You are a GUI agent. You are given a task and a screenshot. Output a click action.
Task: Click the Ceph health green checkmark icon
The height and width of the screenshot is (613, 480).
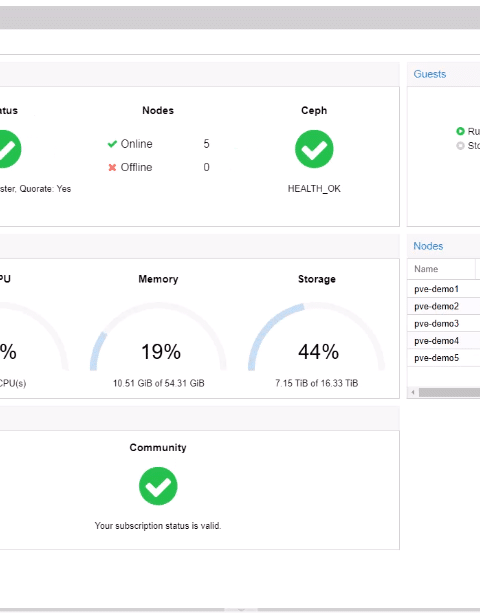click(x=314, y=149)
